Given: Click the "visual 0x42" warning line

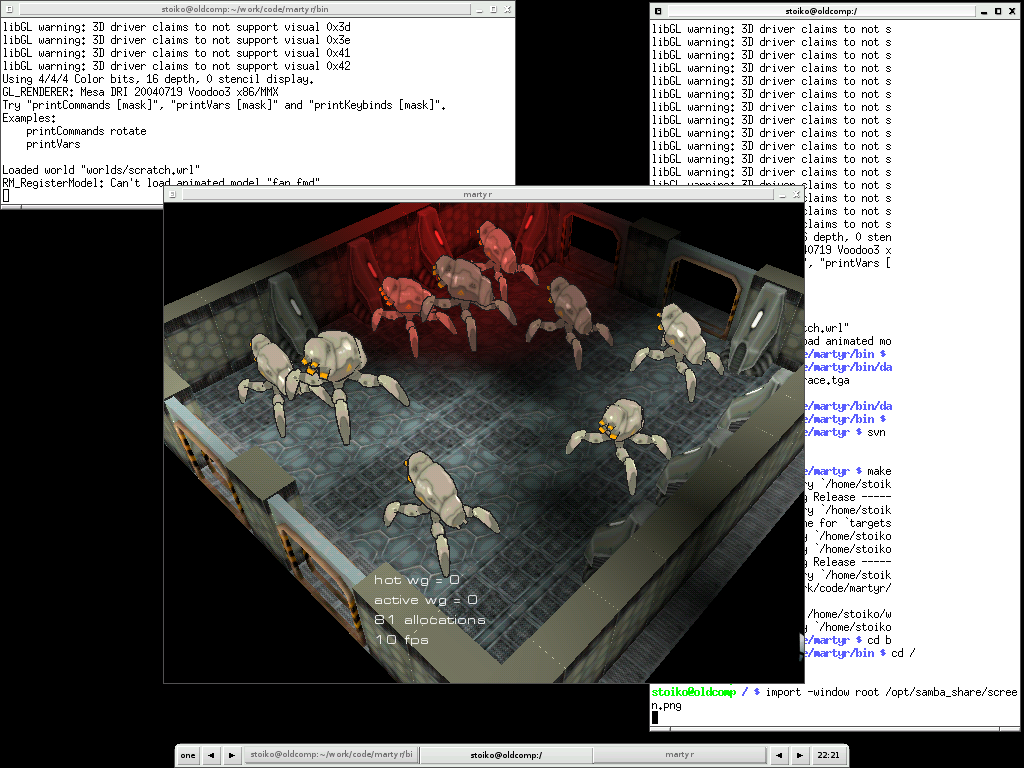Looking at the screenshot, I should 176,66.
